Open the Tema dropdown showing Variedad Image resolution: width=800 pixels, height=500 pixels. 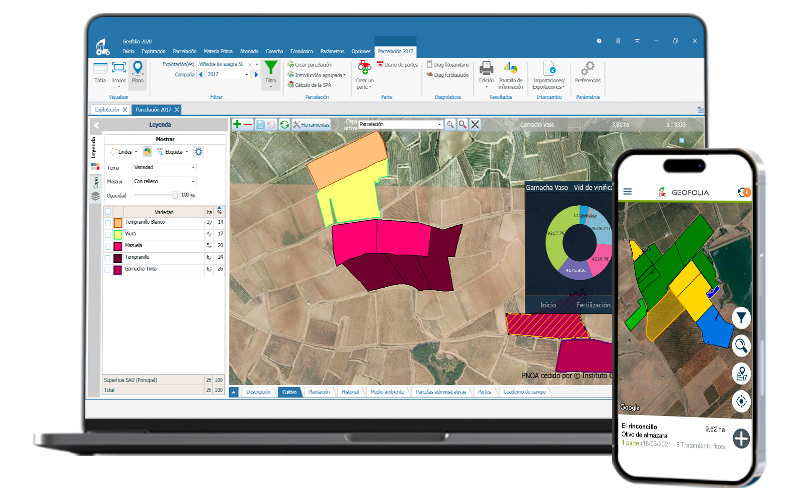tap(164, 167)
